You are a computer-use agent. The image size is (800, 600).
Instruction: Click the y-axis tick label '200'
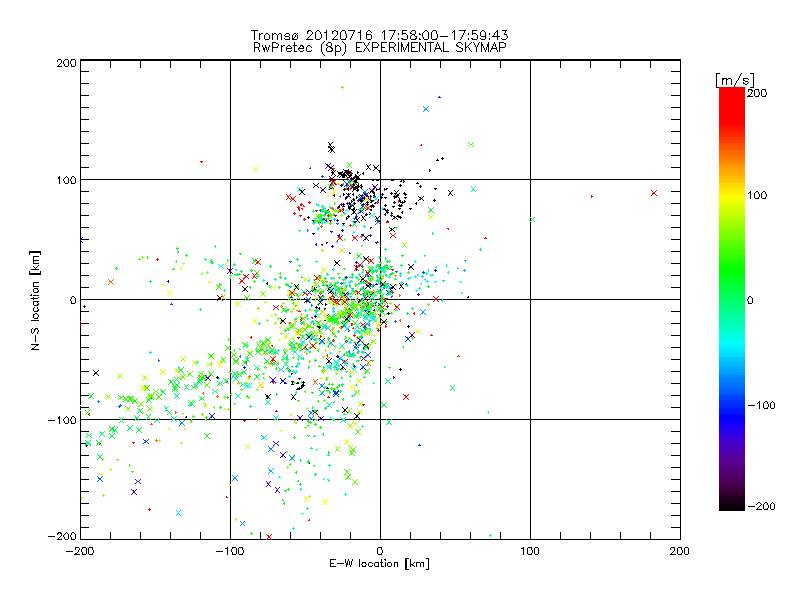66,63
